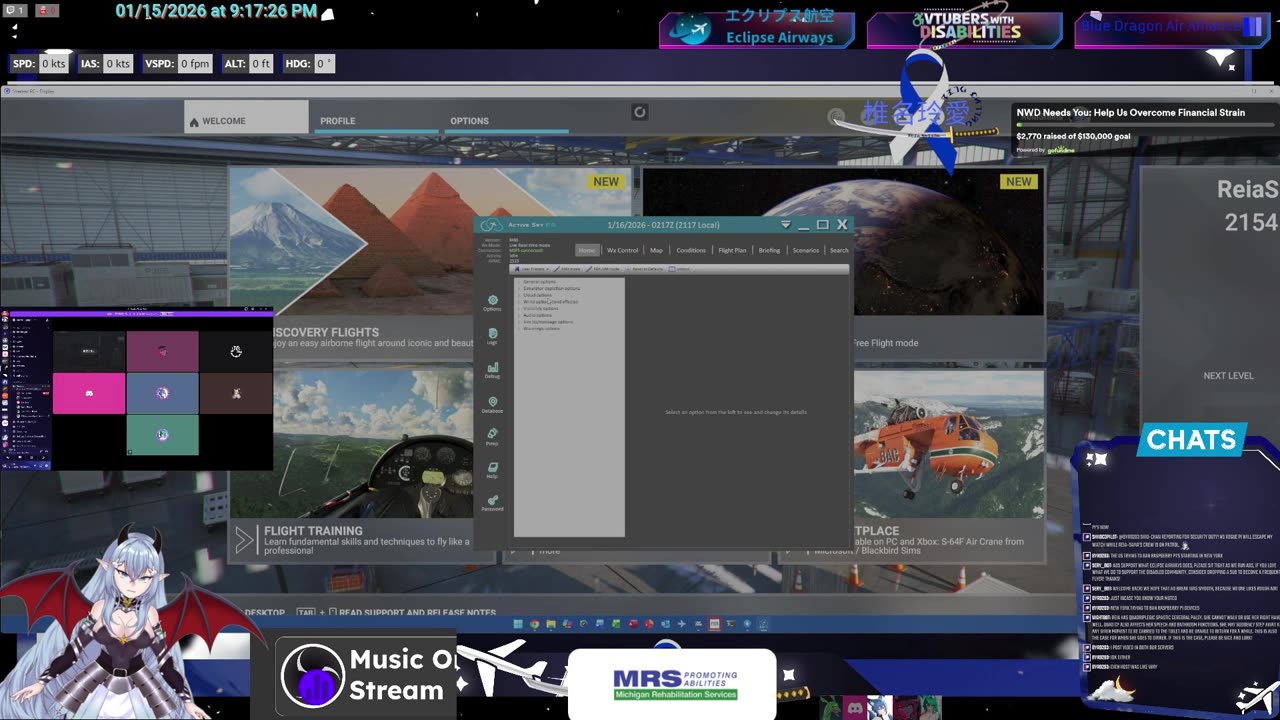
Task: Click the Eclipse Airways banner
Action: [x=757, y=29]
